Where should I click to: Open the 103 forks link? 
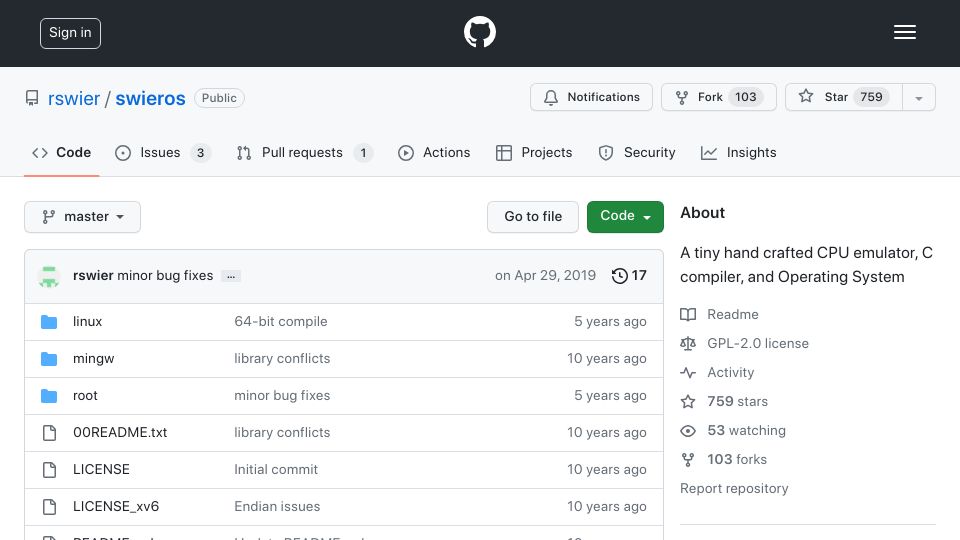pyautogui.click(x=737, y=459)
